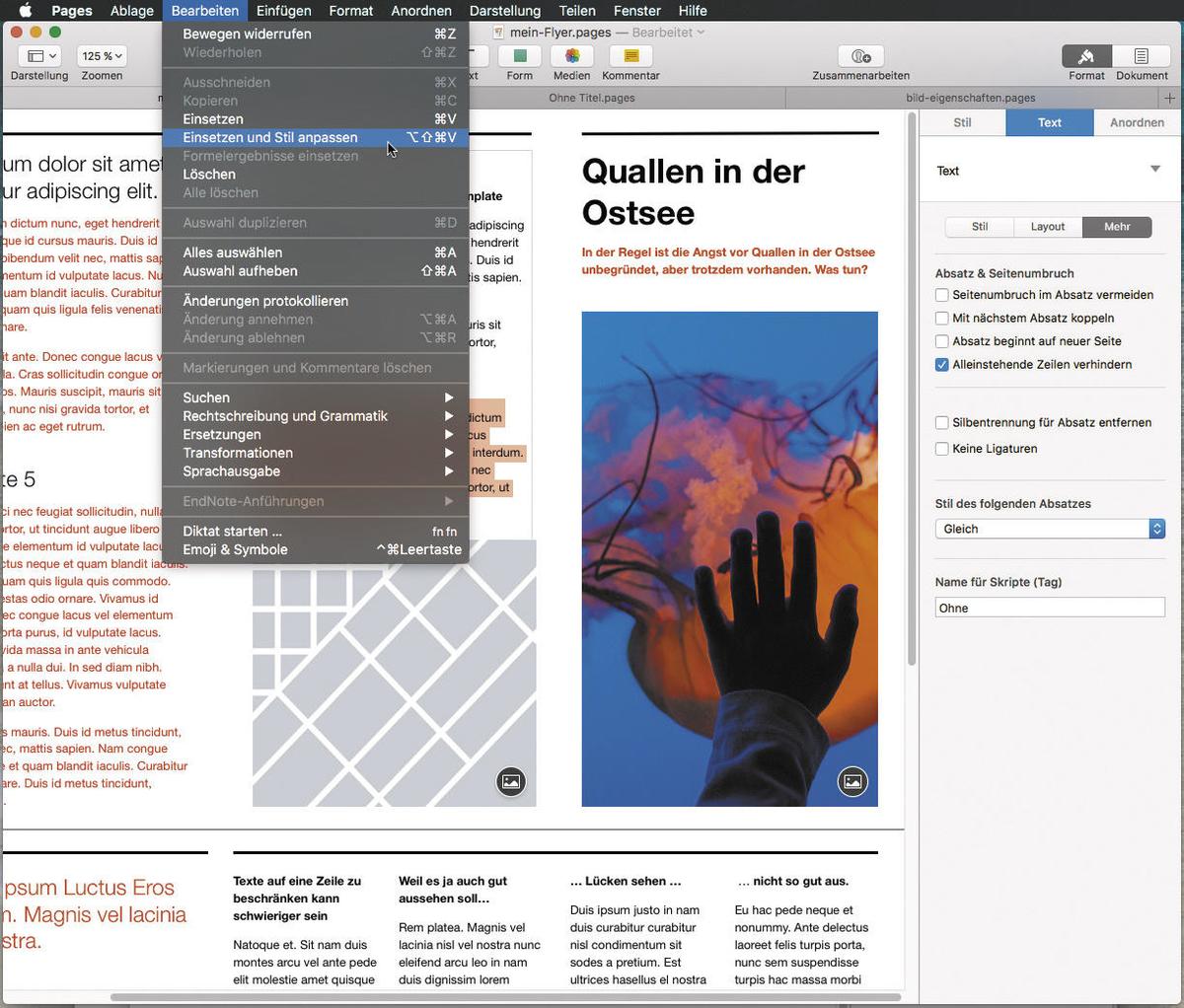Screen dimensions: 1184x1008
Task: Expand the Suchen submenu
Action: coord(316,397)
